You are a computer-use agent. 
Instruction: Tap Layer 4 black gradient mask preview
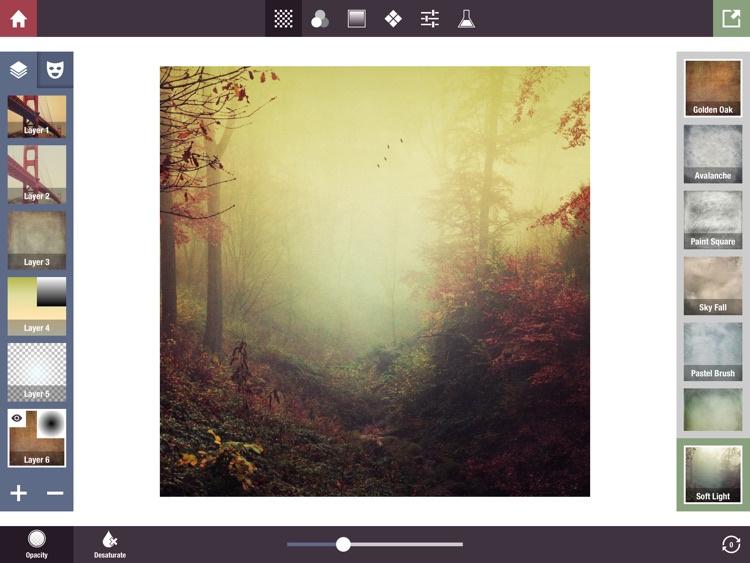(x=52, y=292)
